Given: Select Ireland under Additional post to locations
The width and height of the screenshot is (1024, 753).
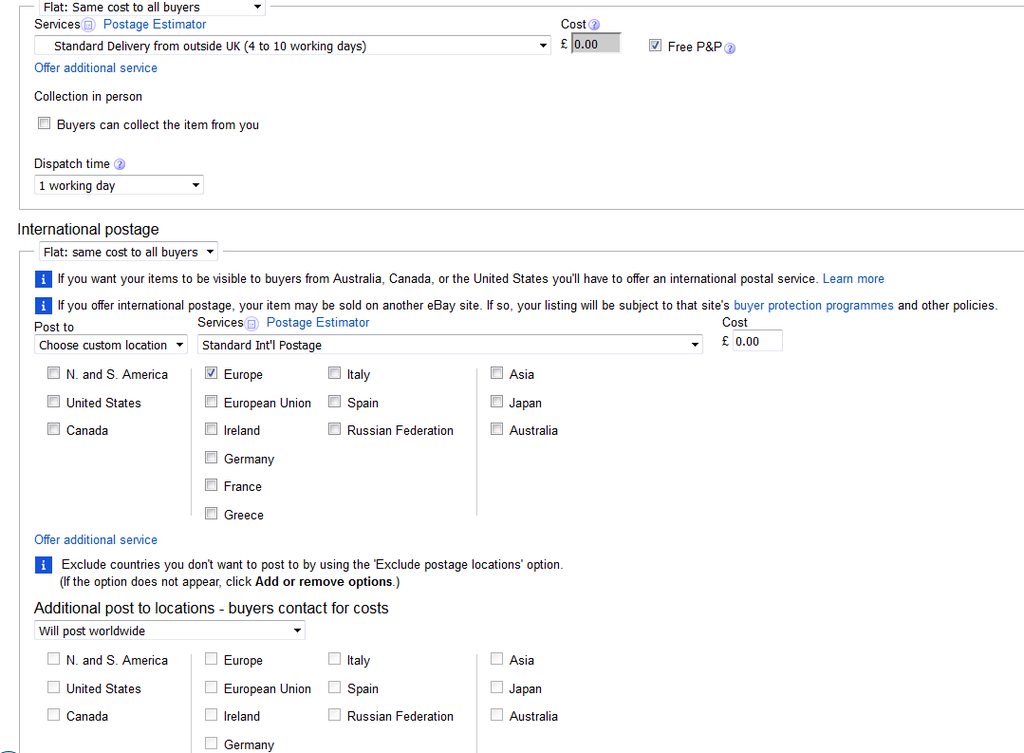Looking at the screenshot, I should (x=211, y=715).
